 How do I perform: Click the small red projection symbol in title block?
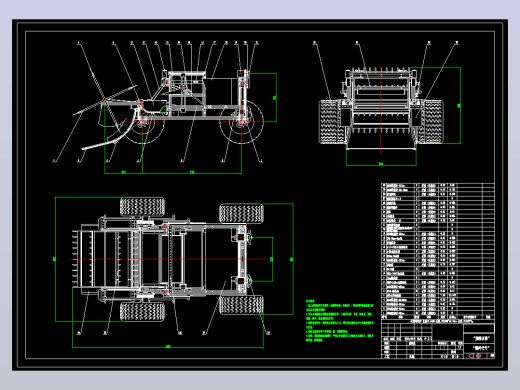point(475,356)
